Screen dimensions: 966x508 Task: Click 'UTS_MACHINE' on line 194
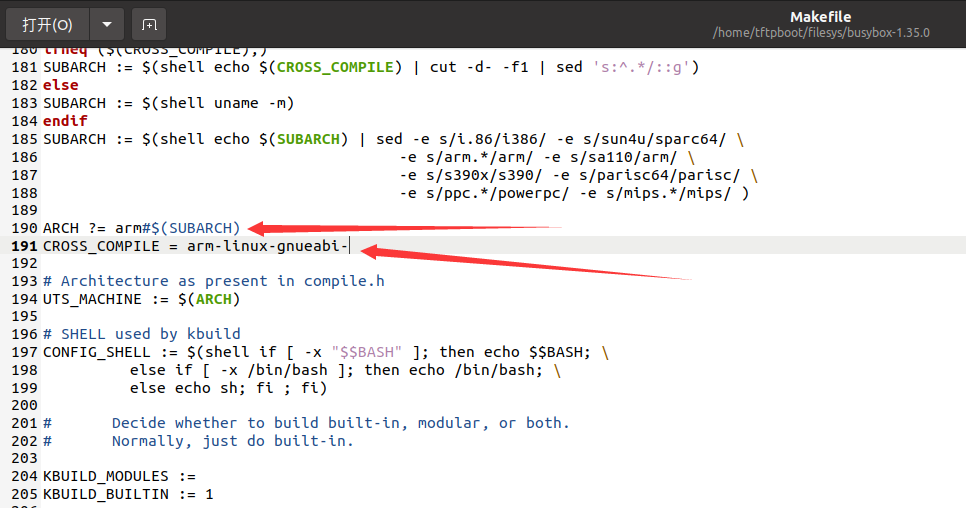92,299
